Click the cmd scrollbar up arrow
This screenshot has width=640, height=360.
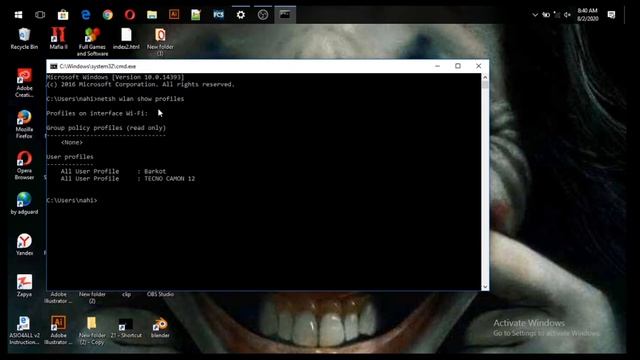tap(485, 77)
